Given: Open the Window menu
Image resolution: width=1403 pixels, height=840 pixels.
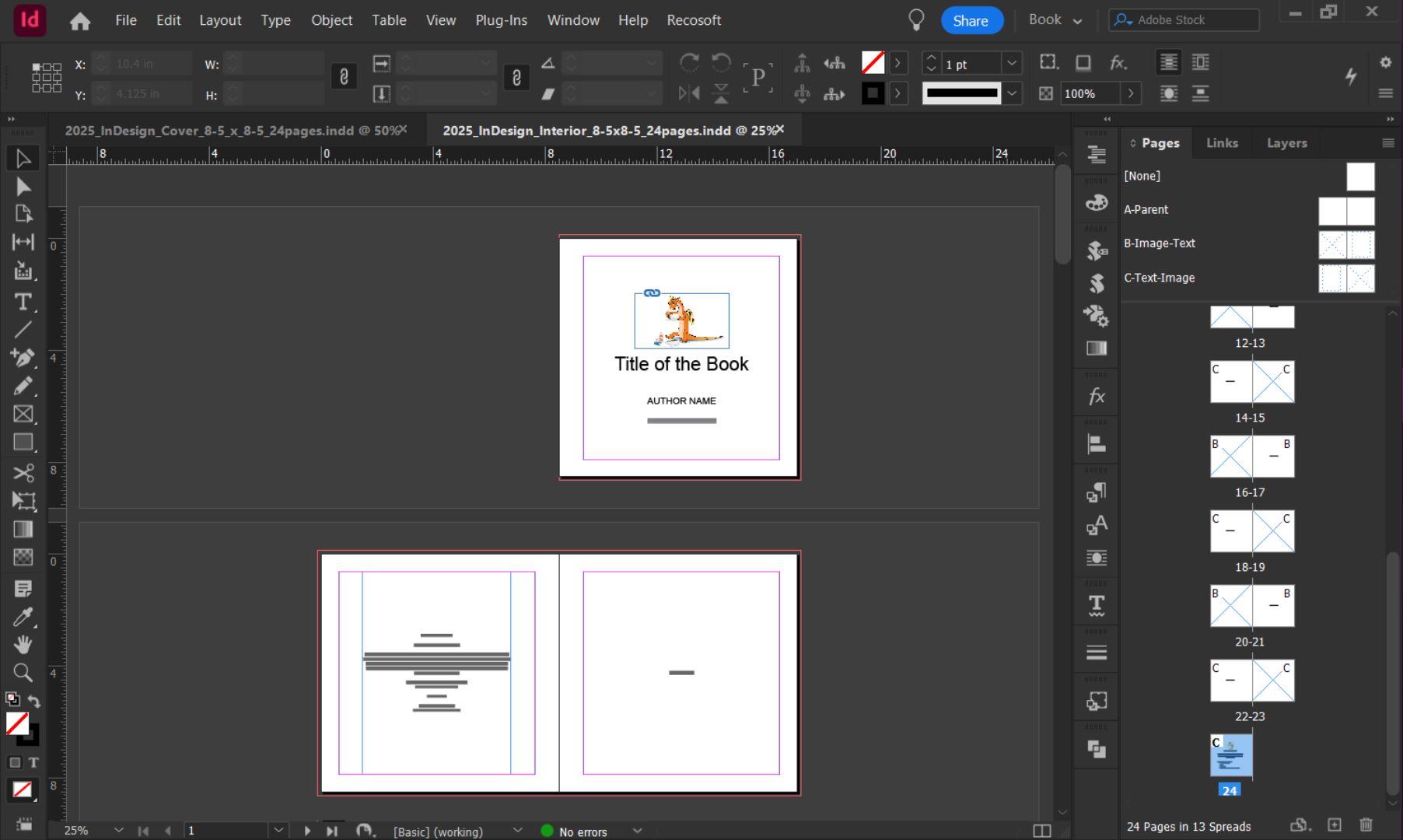Looking at the screenshot, I should pos(573,20).
